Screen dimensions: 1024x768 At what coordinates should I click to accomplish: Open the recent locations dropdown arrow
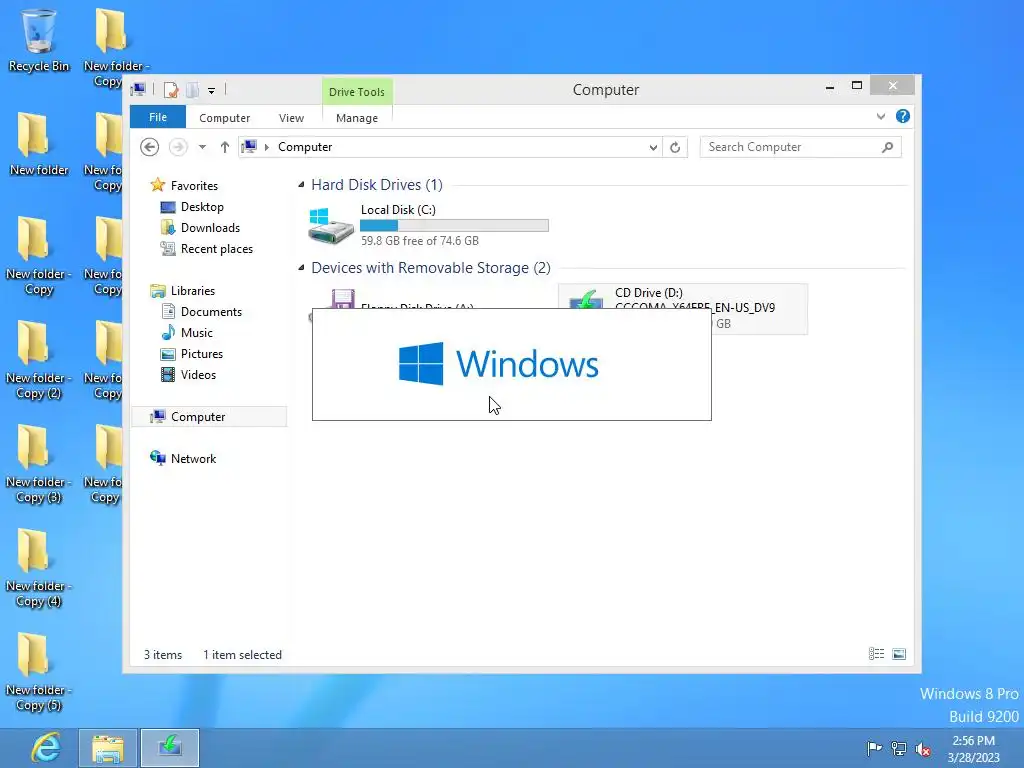[x=202, y=147]
